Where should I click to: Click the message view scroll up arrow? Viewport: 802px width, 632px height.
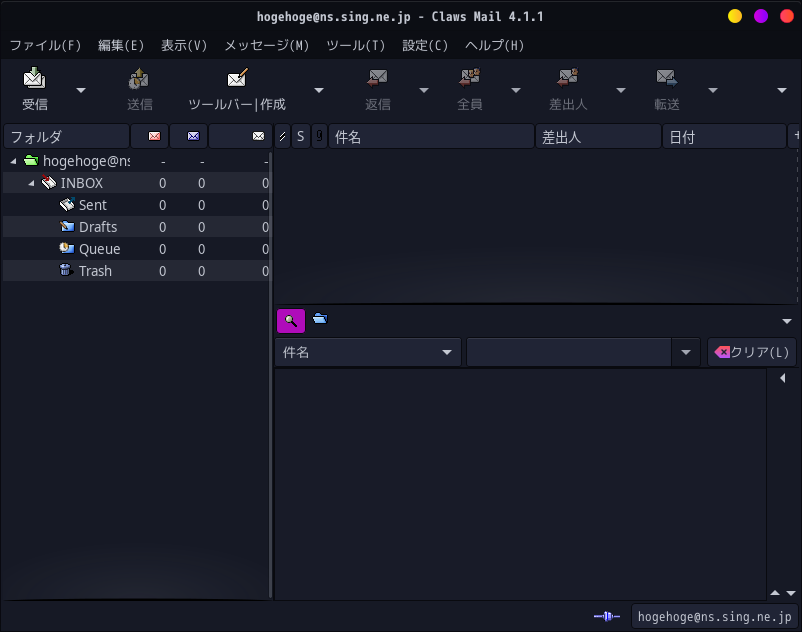click(775, 593)
